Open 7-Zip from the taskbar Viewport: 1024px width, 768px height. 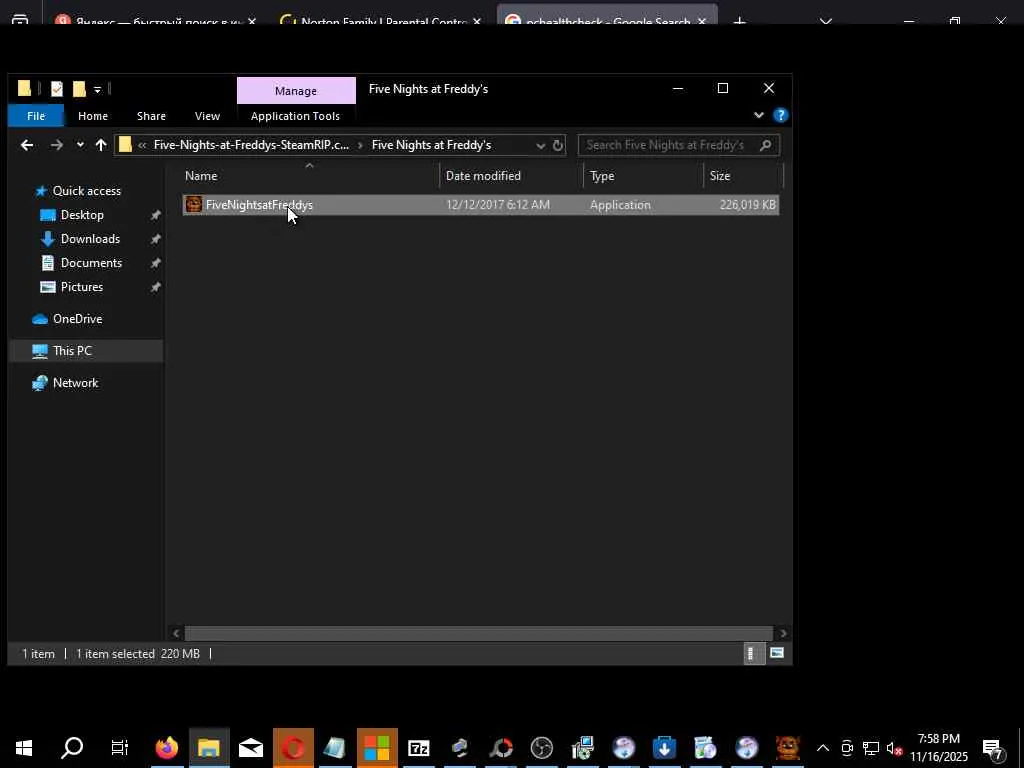coord(419,748)
